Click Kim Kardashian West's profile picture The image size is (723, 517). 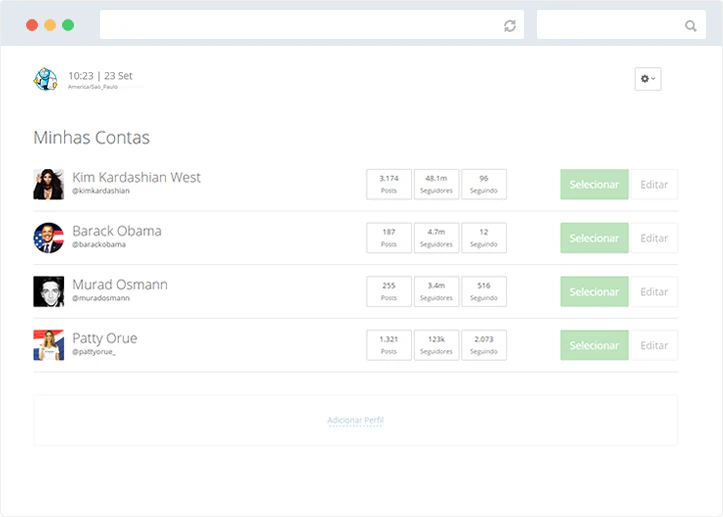[48, 184]
